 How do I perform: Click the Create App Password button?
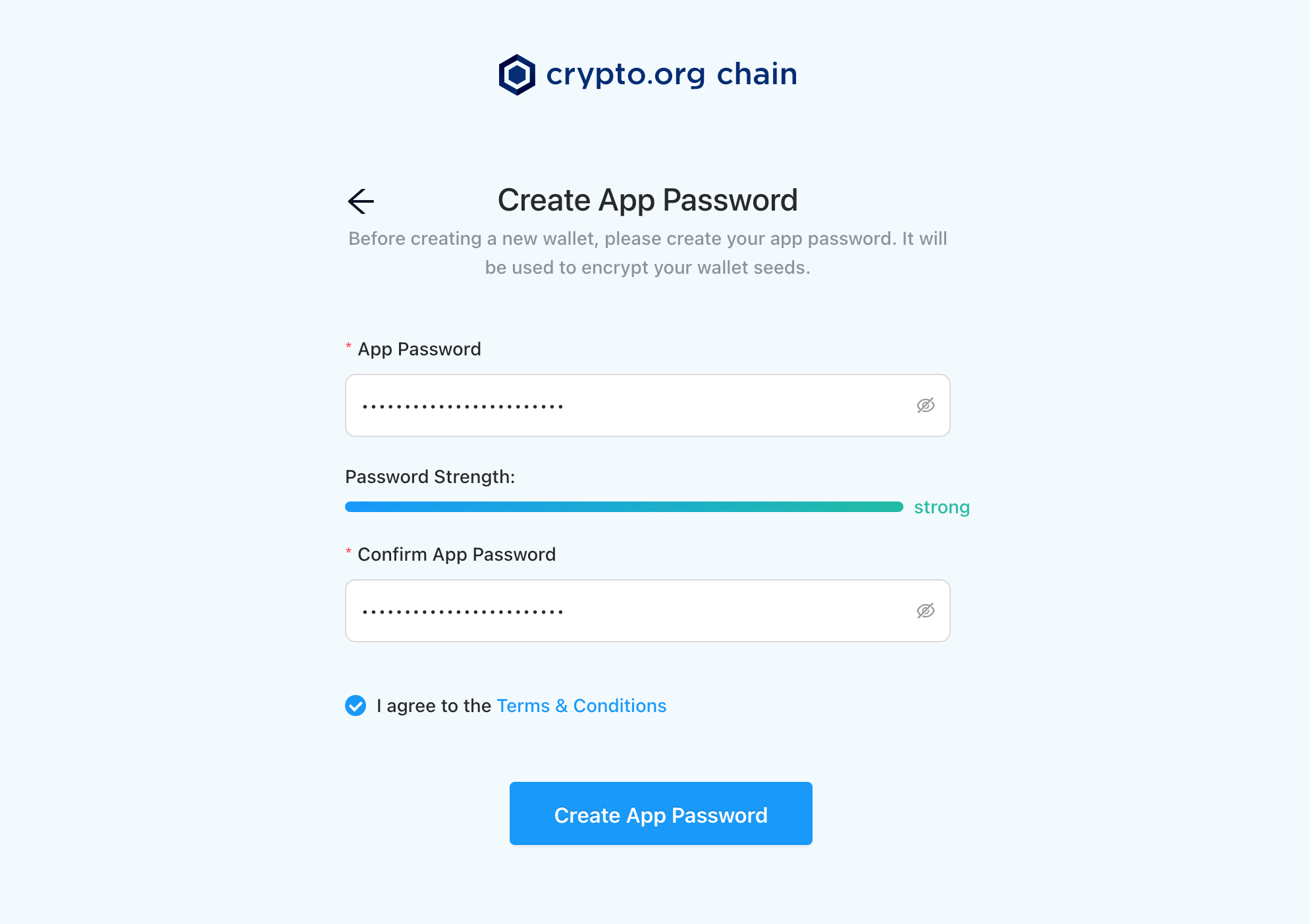[x=660, y=813]
